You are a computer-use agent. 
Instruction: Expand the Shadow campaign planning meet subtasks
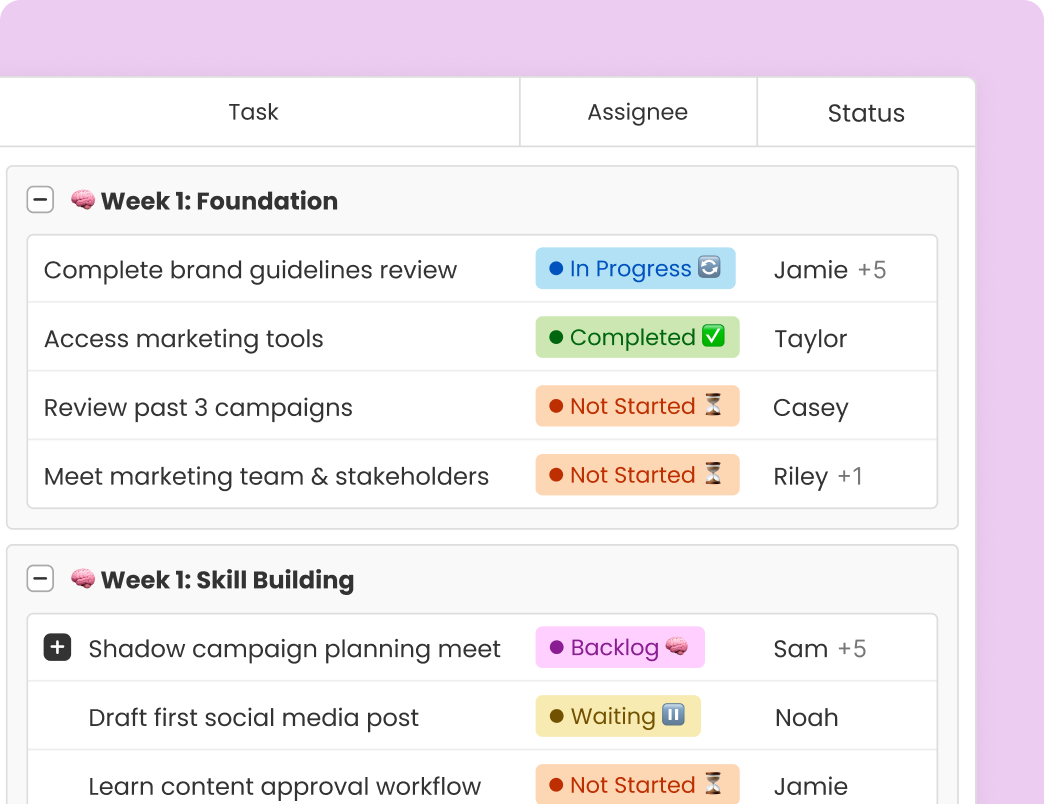click(58, 649)
